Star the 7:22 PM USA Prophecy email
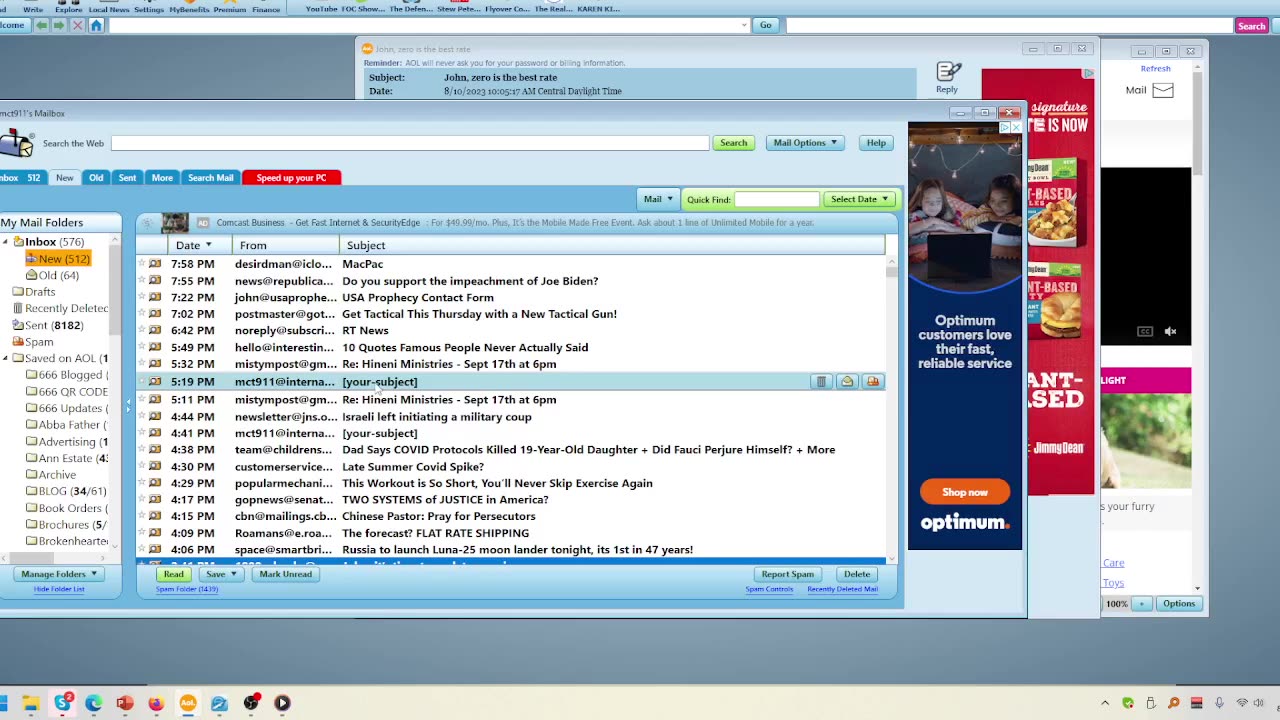 142,297
